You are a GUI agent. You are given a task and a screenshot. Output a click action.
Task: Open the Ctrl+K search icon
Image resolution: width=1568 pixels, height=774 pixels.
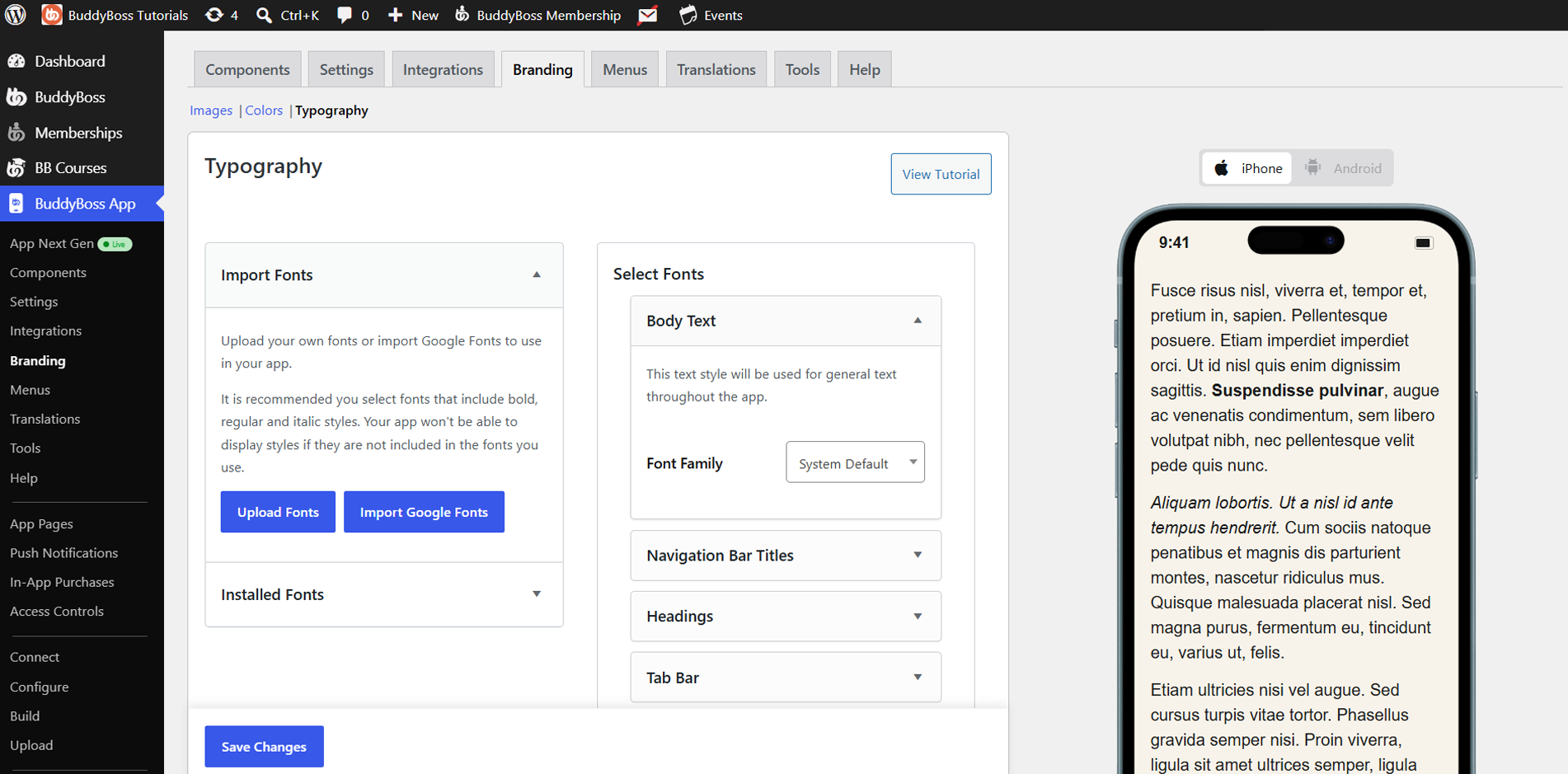[x=264, y=15]
